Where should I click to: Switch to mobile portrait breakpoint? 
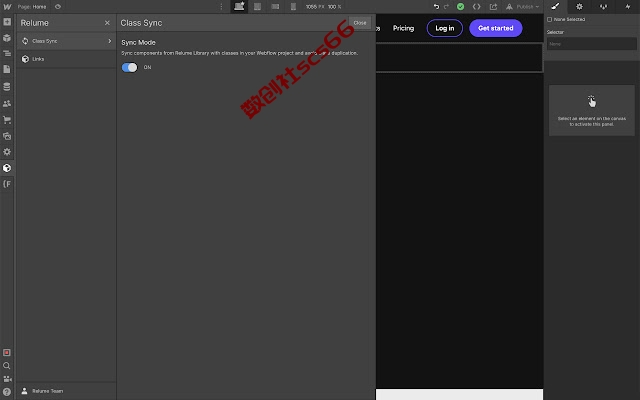pos(293,7)
